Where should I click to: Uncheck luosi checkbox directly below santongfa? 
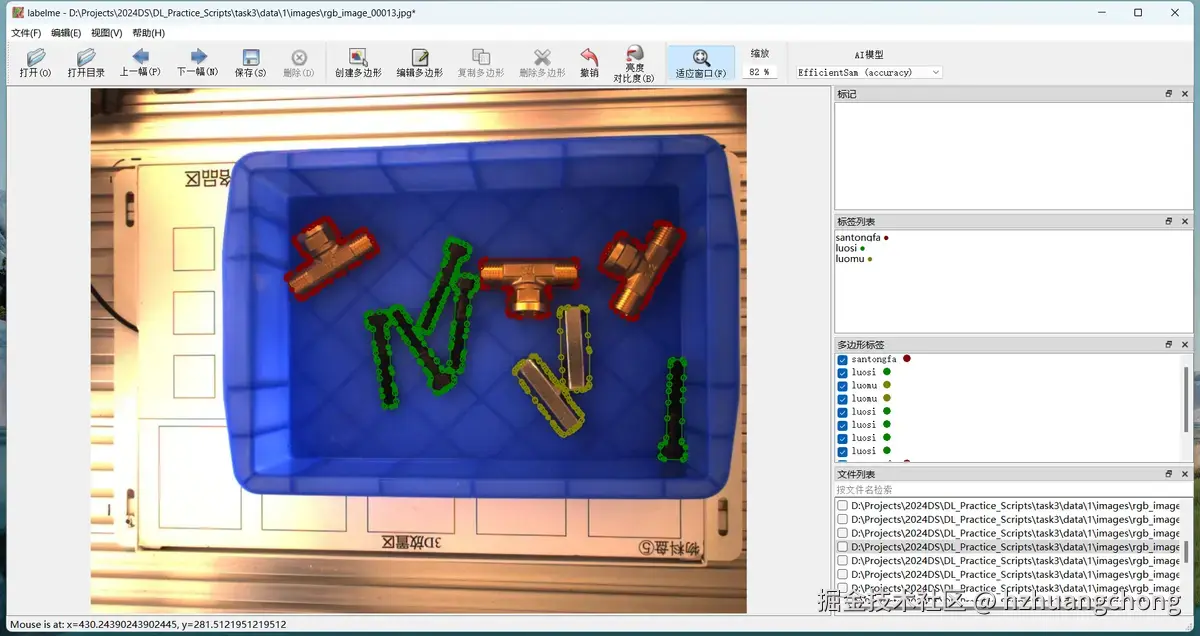[x=843, y=373]
